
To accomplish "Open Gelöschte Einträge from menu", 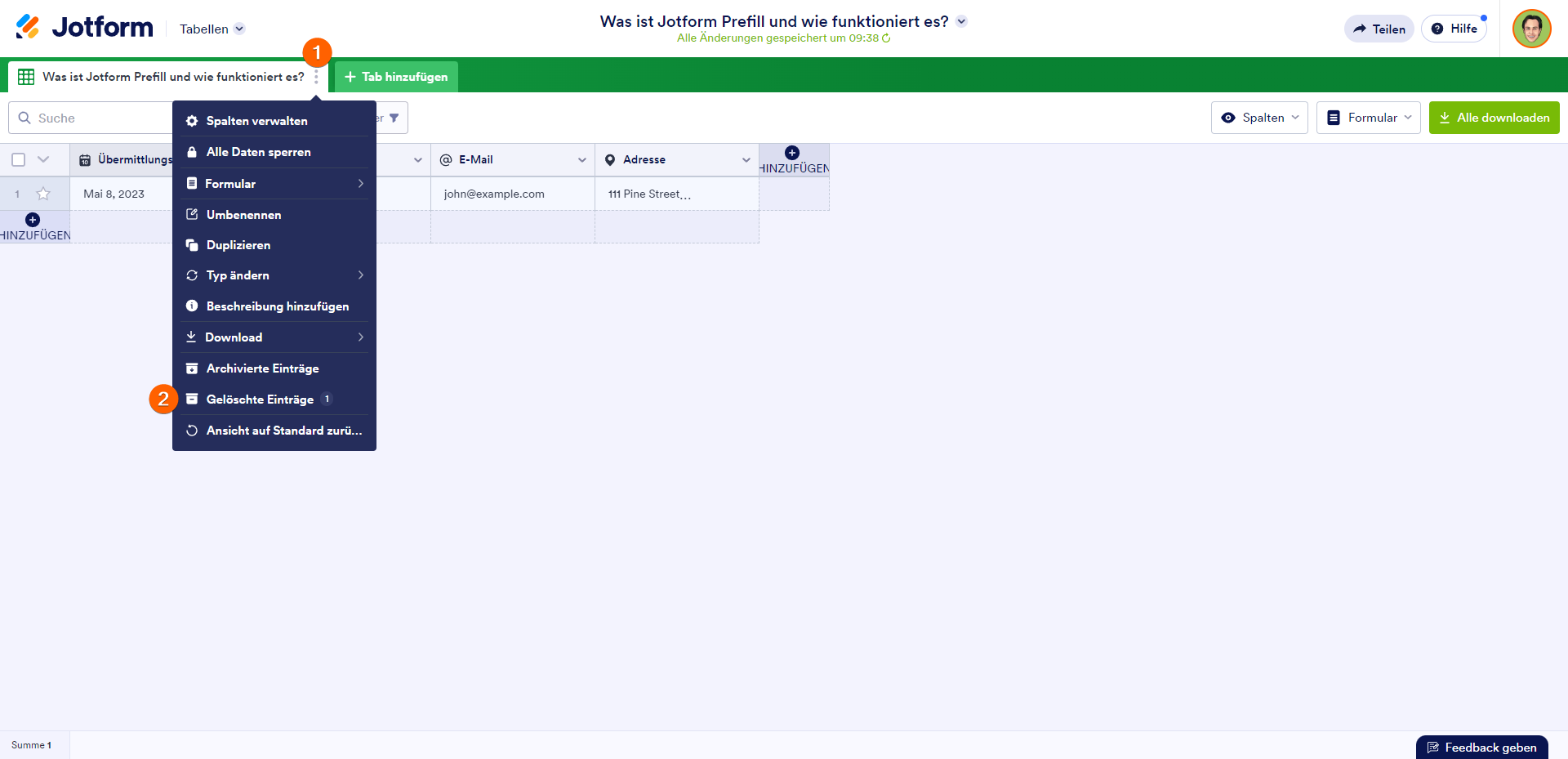I will coord(274,400).
